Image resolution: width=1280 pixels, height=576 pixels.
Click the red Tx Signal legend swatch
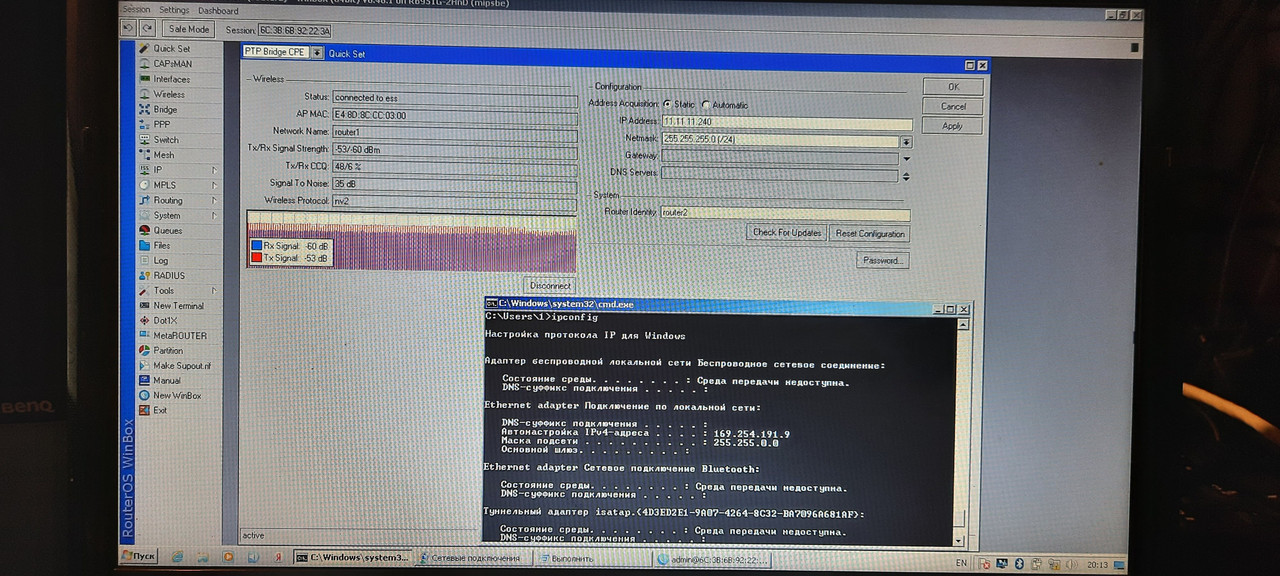[256, 258]
